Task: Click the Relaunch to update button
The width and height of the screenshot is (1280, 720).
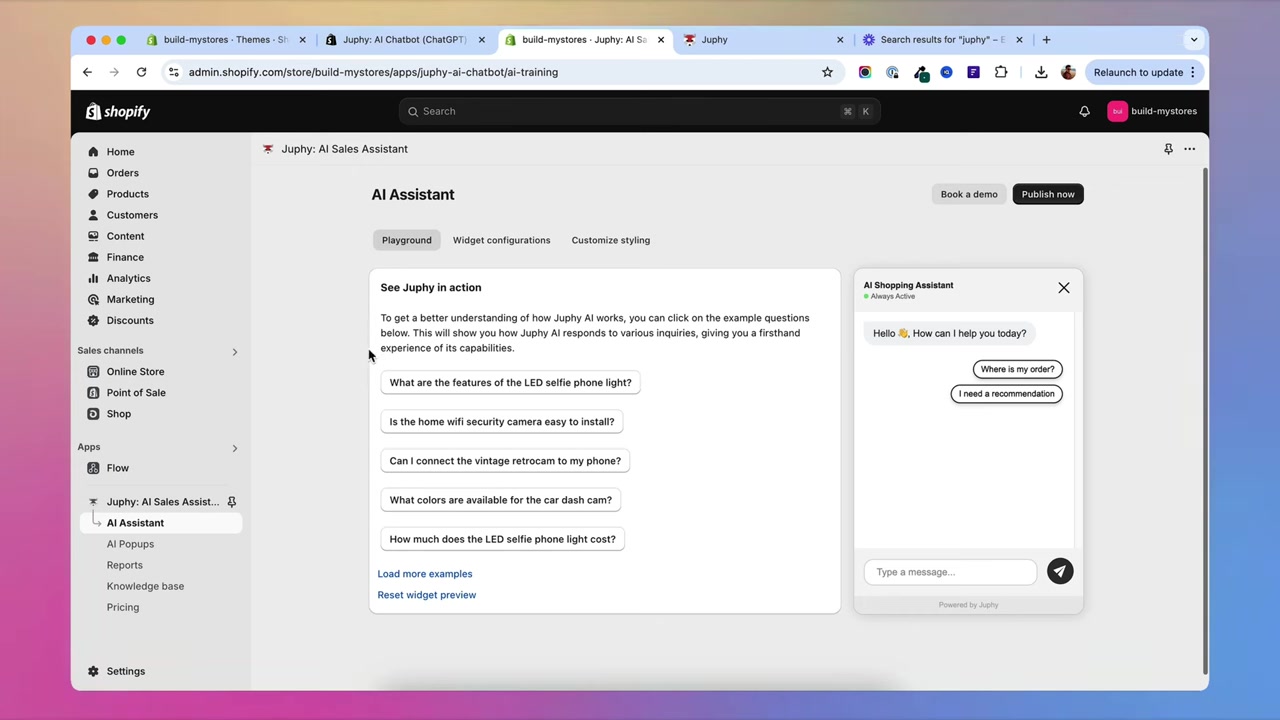Action: pyautogui.click(x=1144, y=72)
